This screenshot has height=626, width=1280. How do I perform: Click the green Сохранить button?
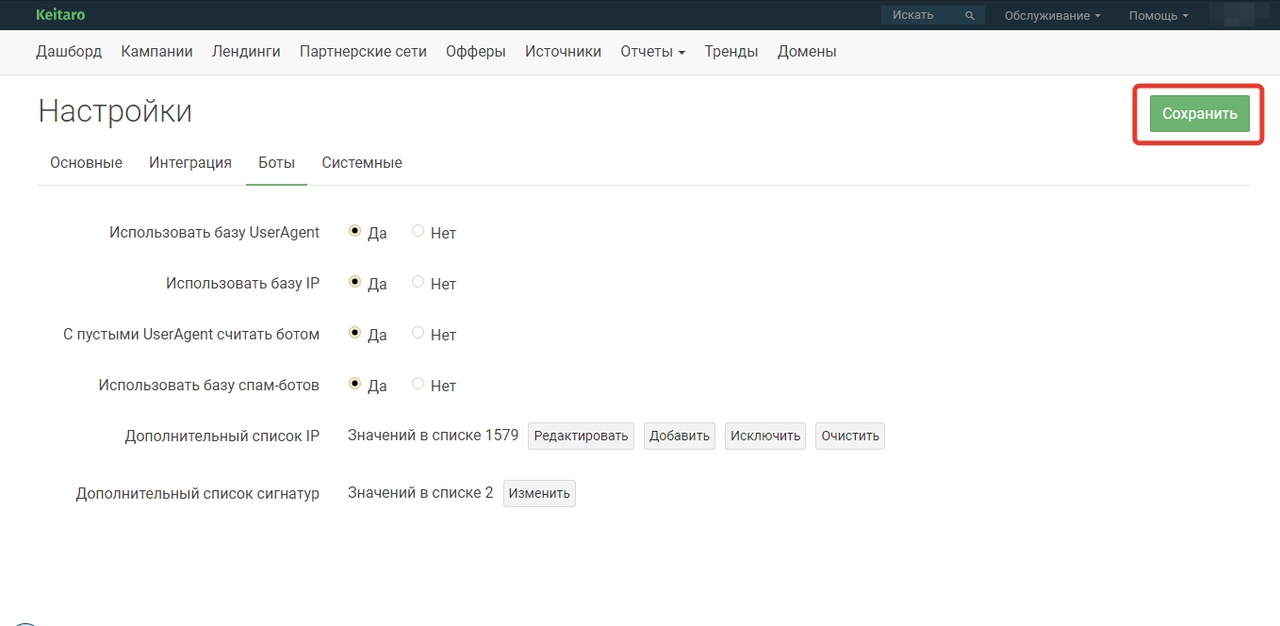pos(1199,114)
